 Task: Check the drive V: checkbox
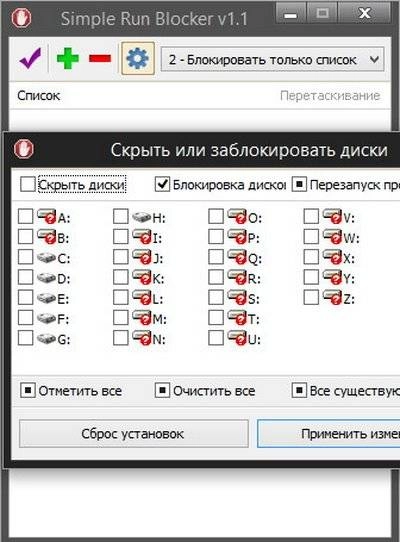(x=311, y=216)
